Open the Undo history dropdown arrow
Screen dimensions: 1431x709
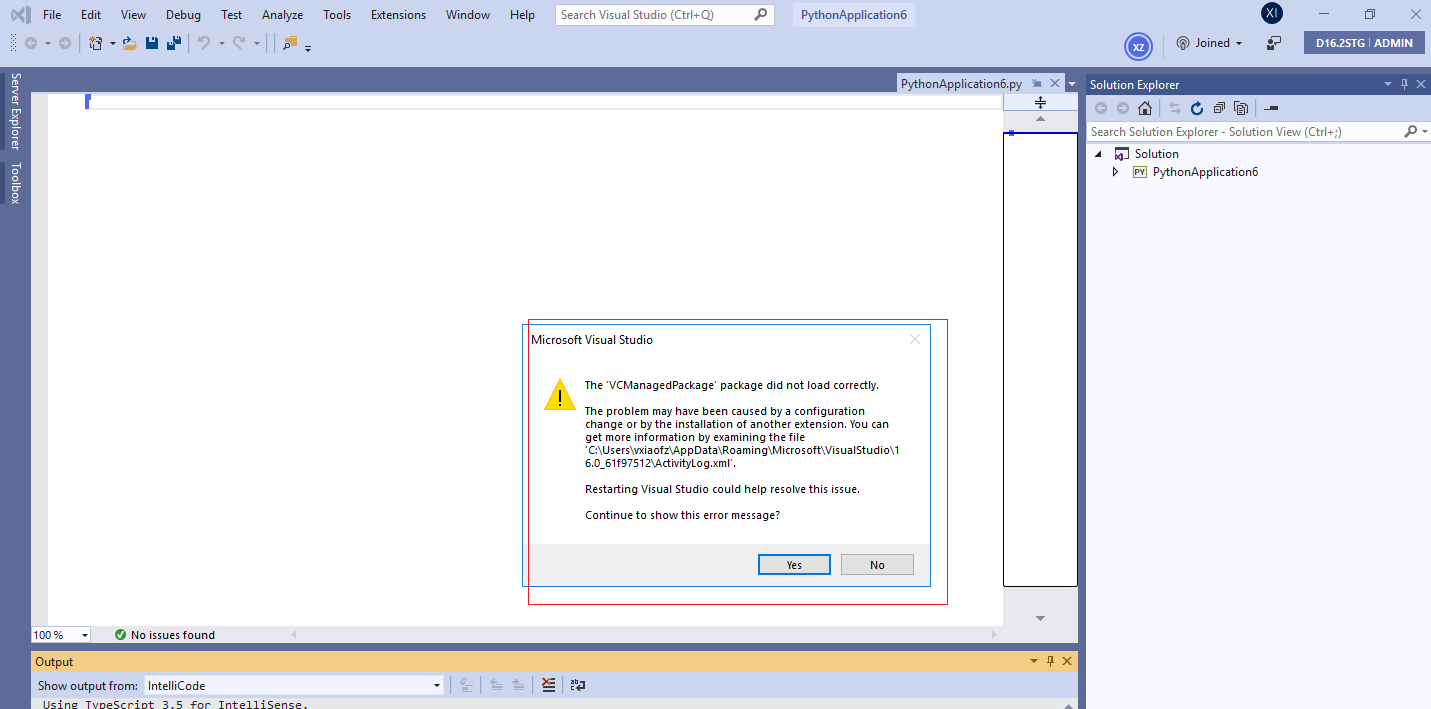point(221,44)
